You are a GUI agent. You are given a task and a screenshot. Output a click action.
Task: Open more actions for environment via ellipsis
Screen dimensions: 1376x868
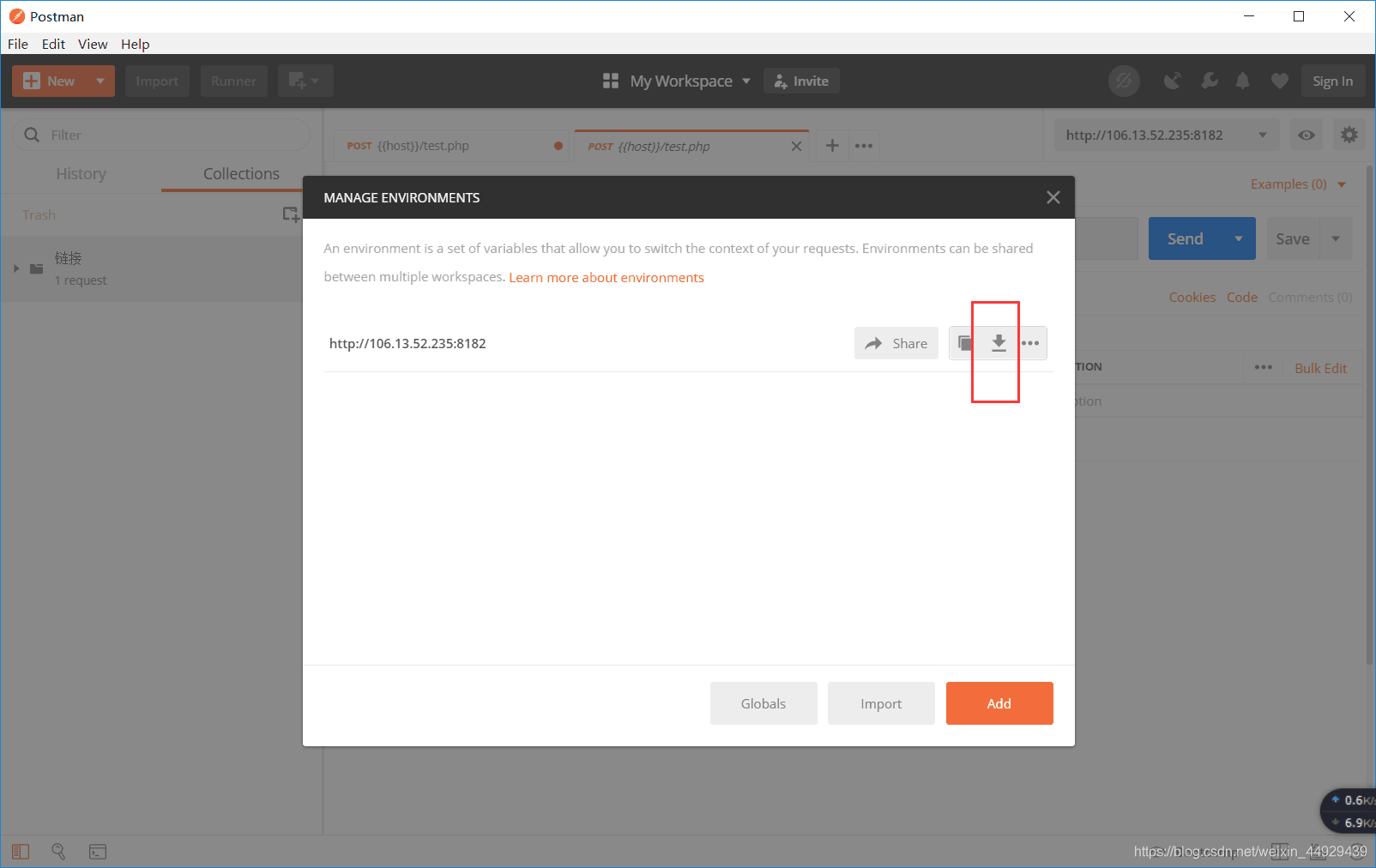1030,343
